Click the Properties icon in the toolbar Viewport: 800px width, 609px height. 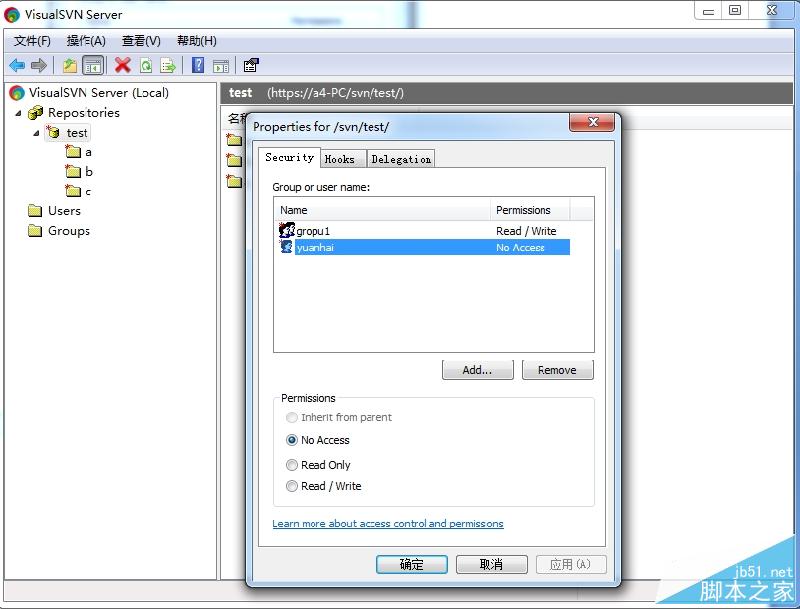[x=251, y=65]
